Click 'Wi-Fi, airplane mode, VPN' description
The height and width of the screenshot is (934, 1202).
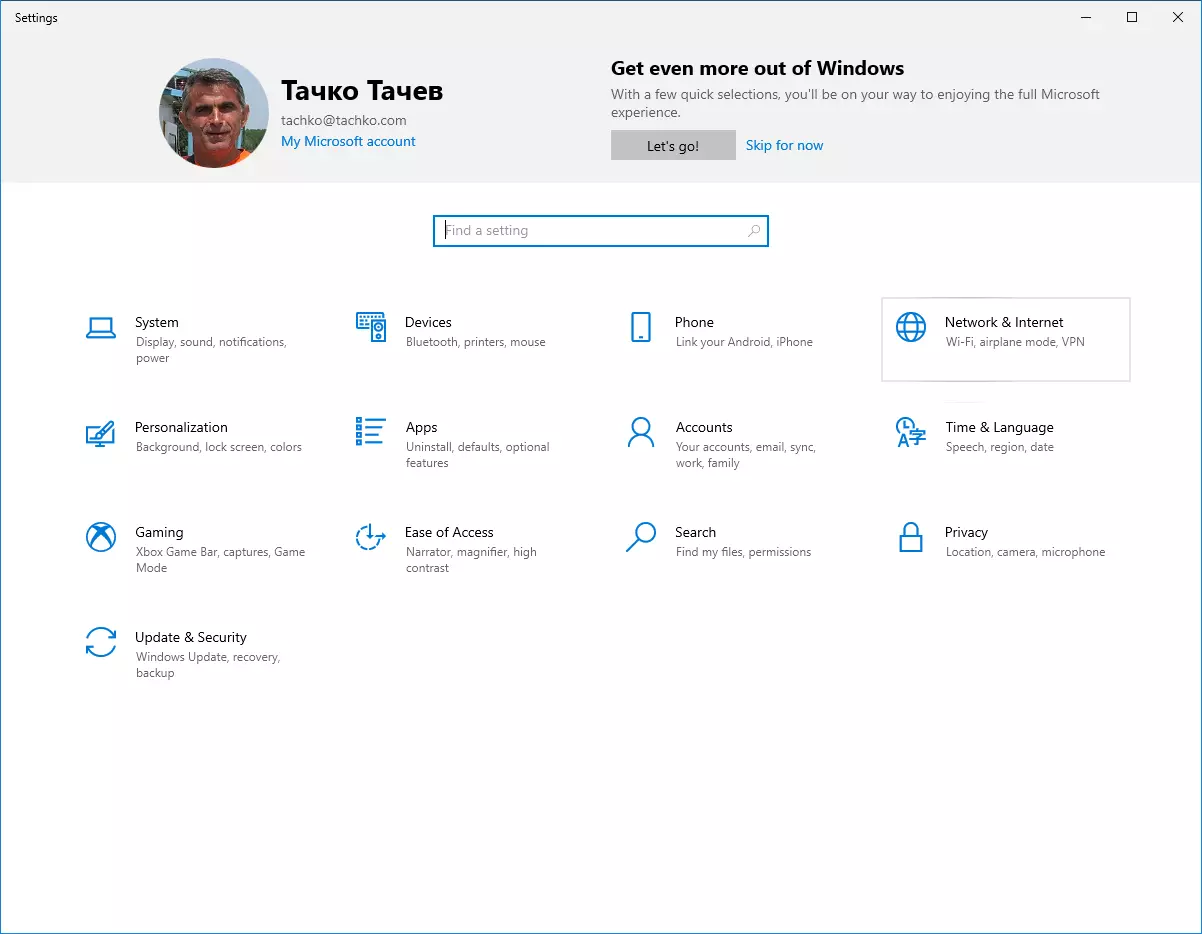[1015, 342]
